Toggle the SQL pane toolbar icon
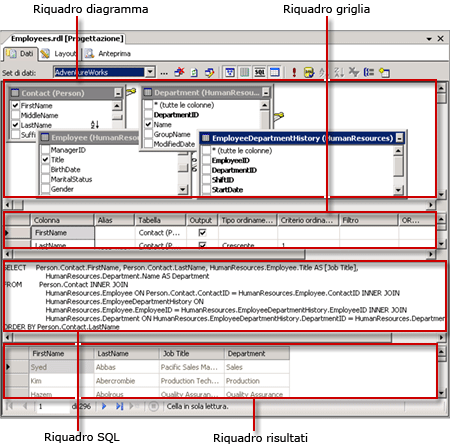The image size is (450, 447). pyautogui.click(x=260, y=72)
